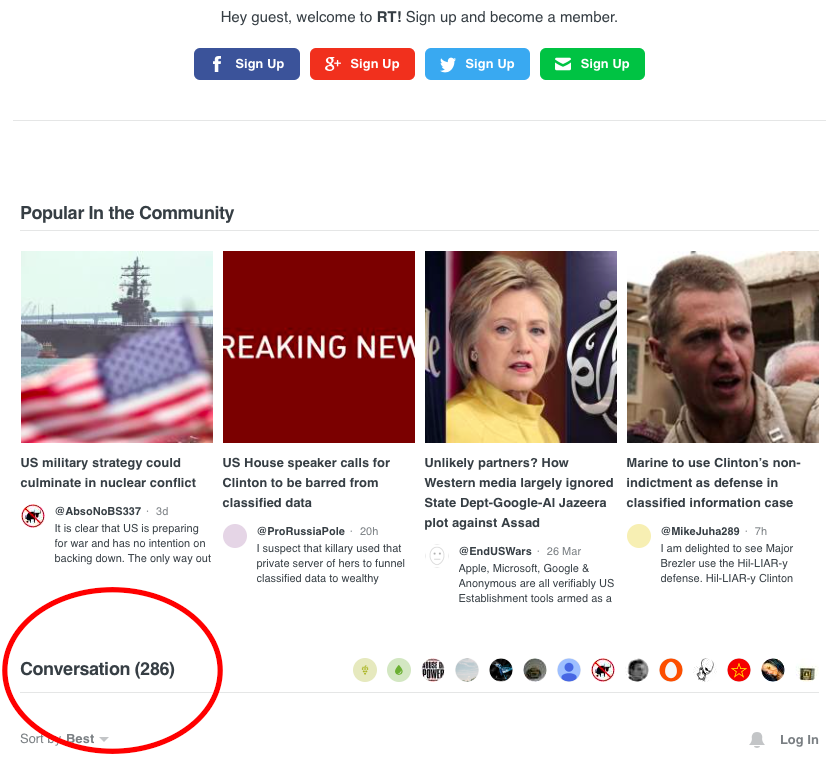Image resolution: width=831 pixels, height=757 pixels.
Task: Sign up with the Facebook button
Action: coord(246,64)
